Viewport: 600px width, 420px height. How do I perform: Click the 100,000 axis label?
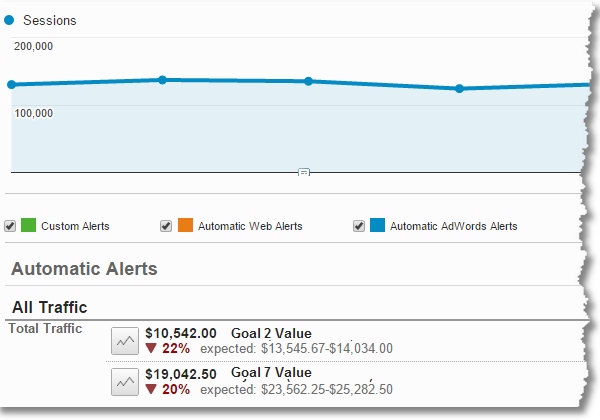34,113
